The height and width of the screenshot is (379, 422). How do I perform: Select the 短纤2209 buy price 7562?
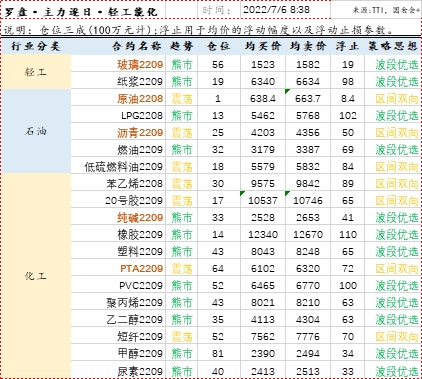tap(263, 336)
